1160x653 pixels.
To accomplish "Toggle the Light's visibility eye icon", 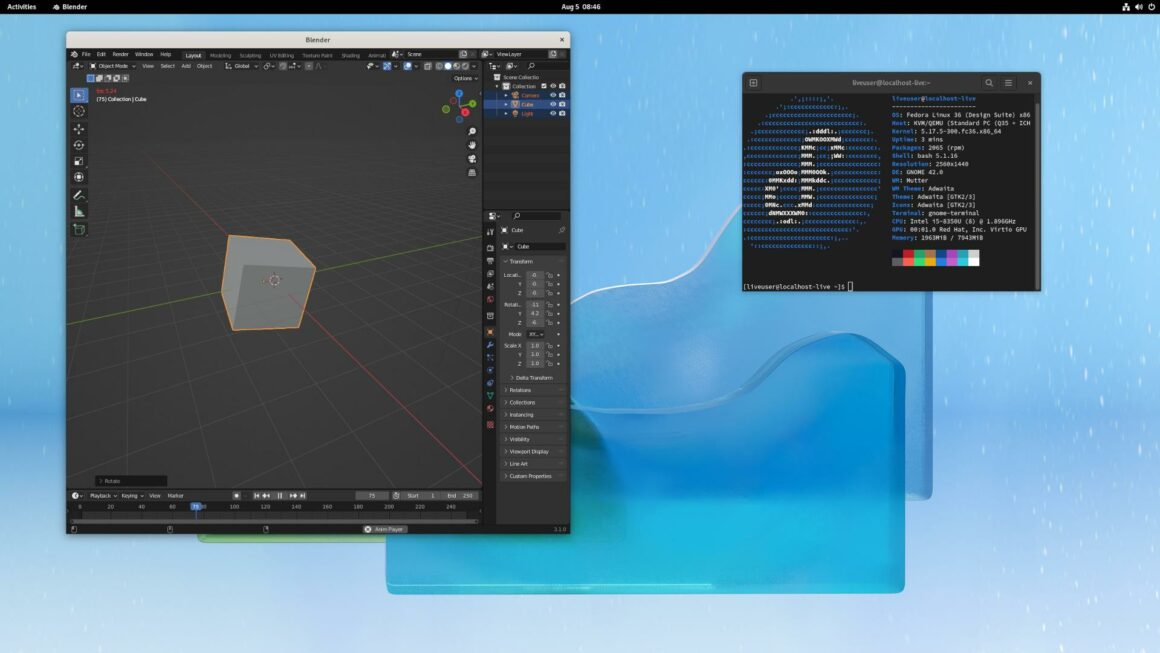I will [553, 113].
